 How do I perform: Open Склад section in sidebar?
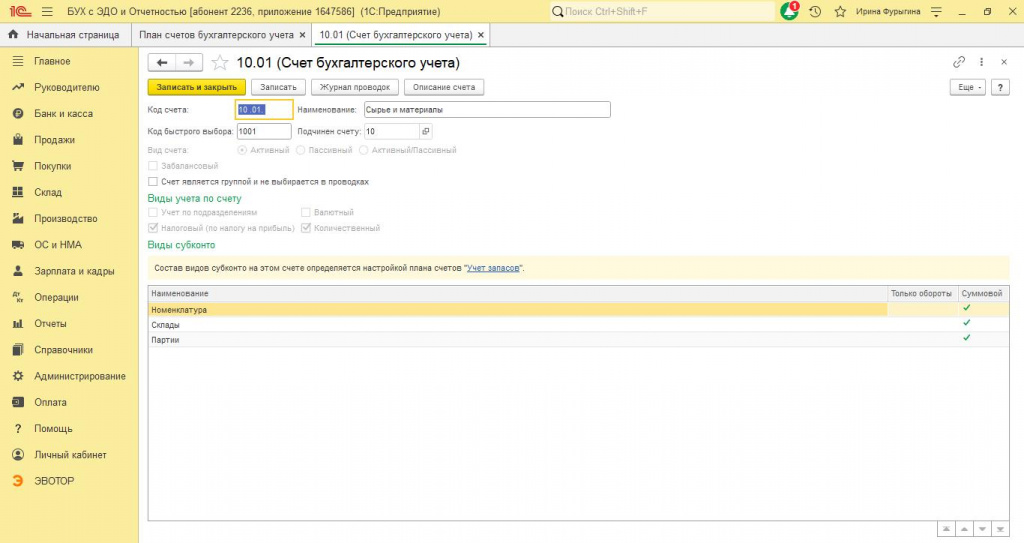point(48,192)
